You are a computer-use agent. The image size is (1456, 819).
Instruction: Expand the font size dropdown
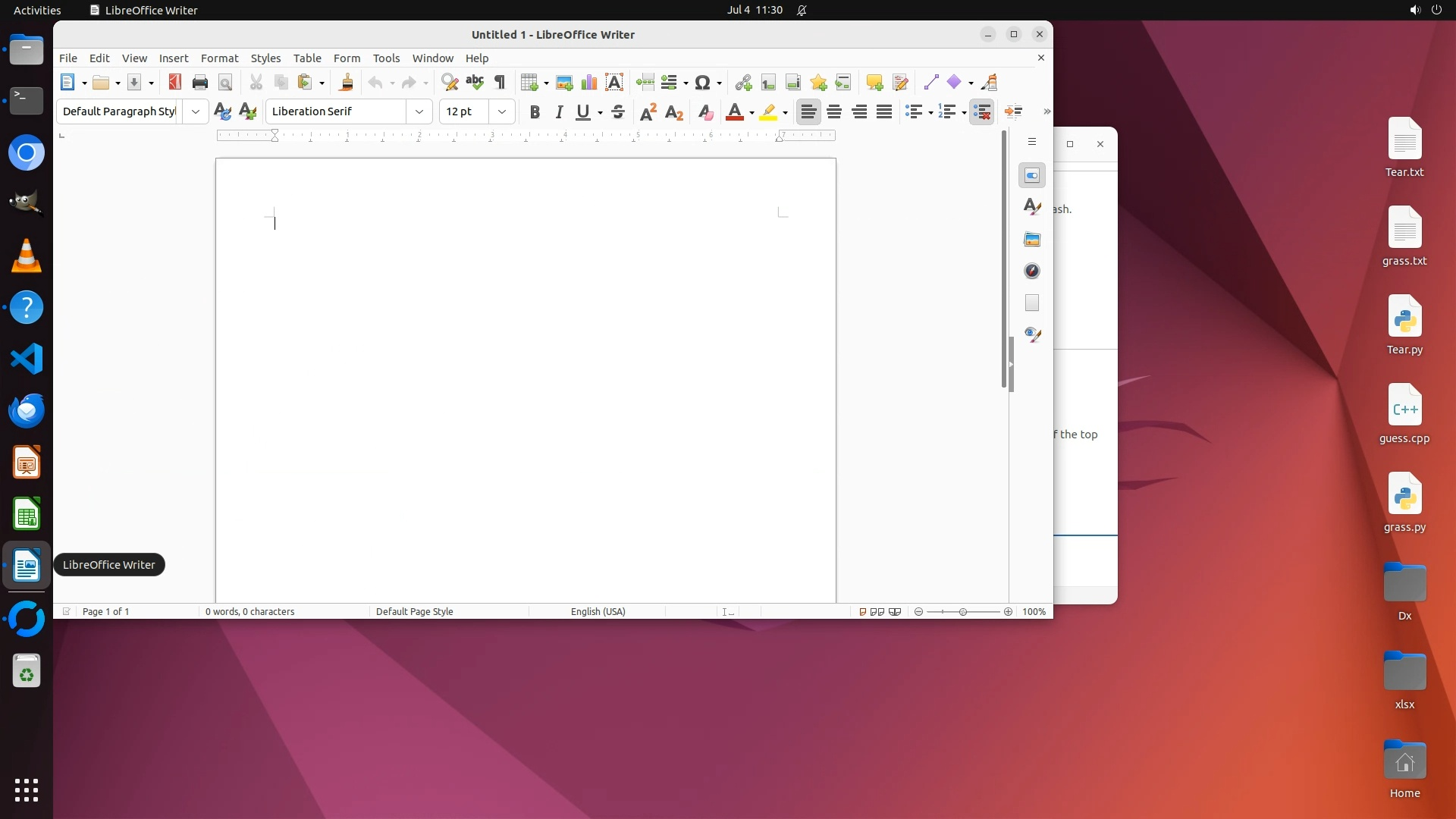[502, 112]
